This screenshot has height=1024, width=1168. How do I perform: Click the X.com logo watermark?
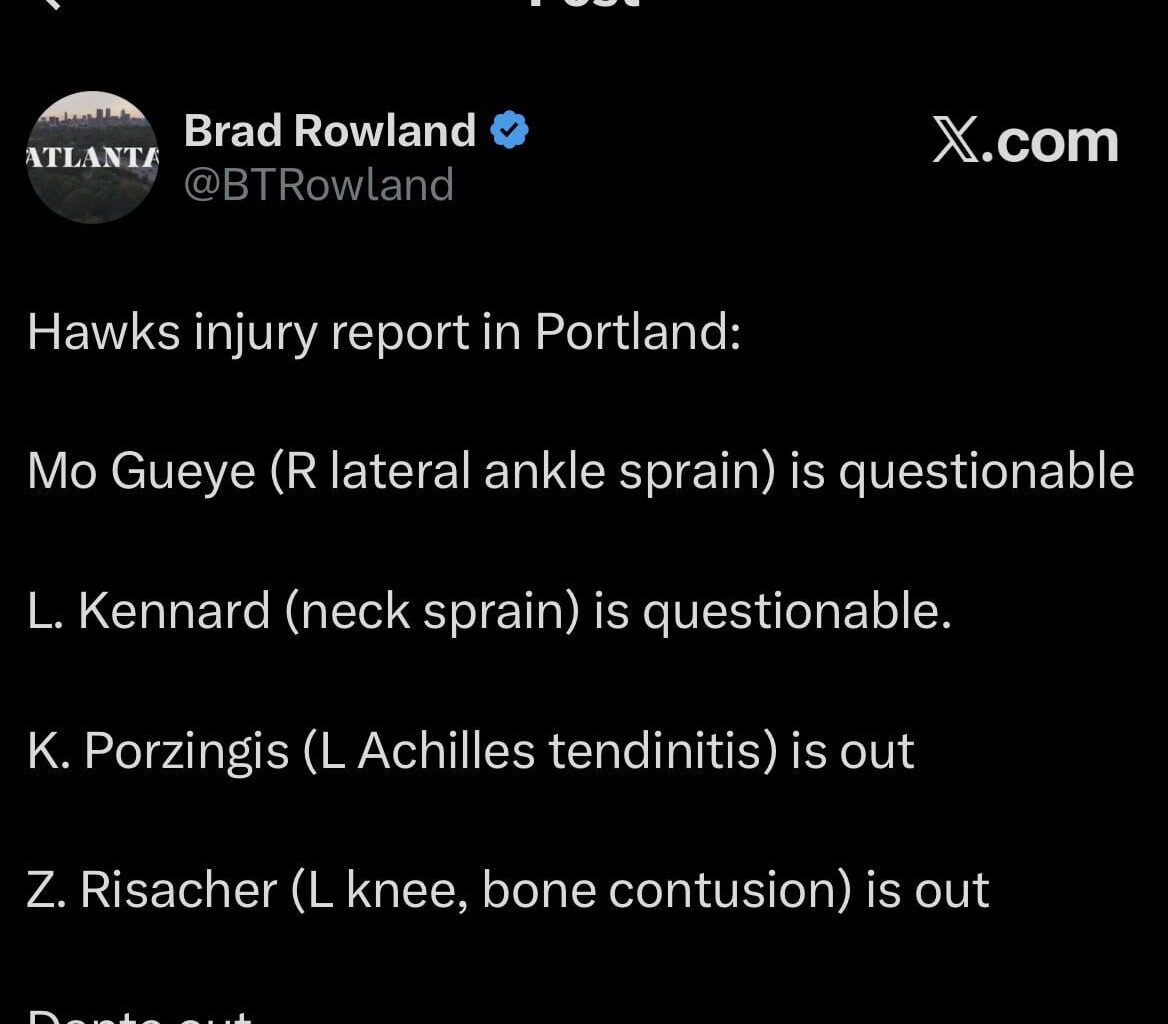(1025, 143)
